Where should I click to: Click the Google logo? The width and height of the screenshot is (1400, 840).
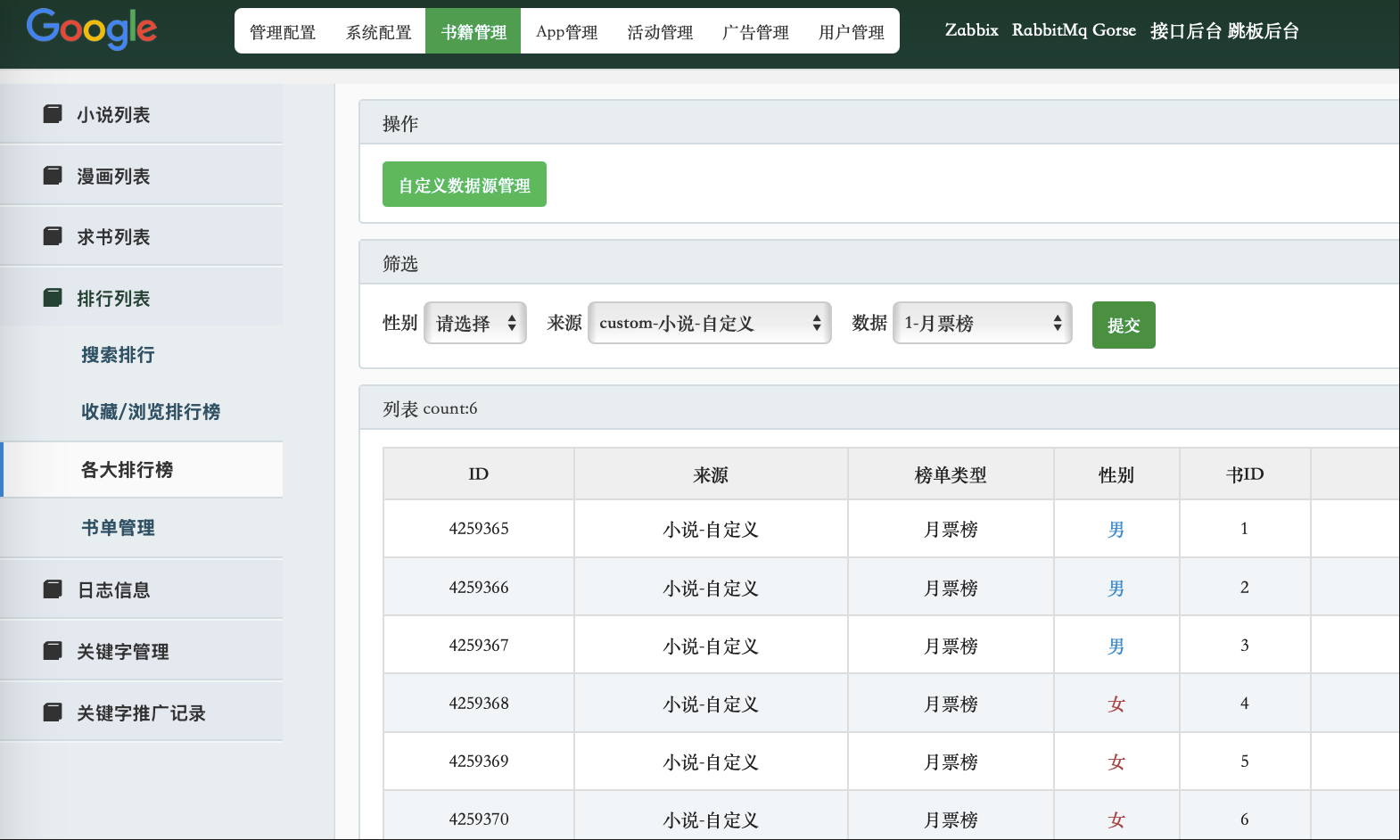(x=92, y=29)
